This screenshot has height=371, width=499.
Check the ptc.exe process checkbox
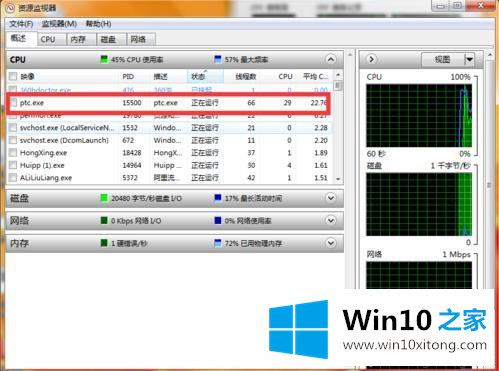click(x=13, y=103)
